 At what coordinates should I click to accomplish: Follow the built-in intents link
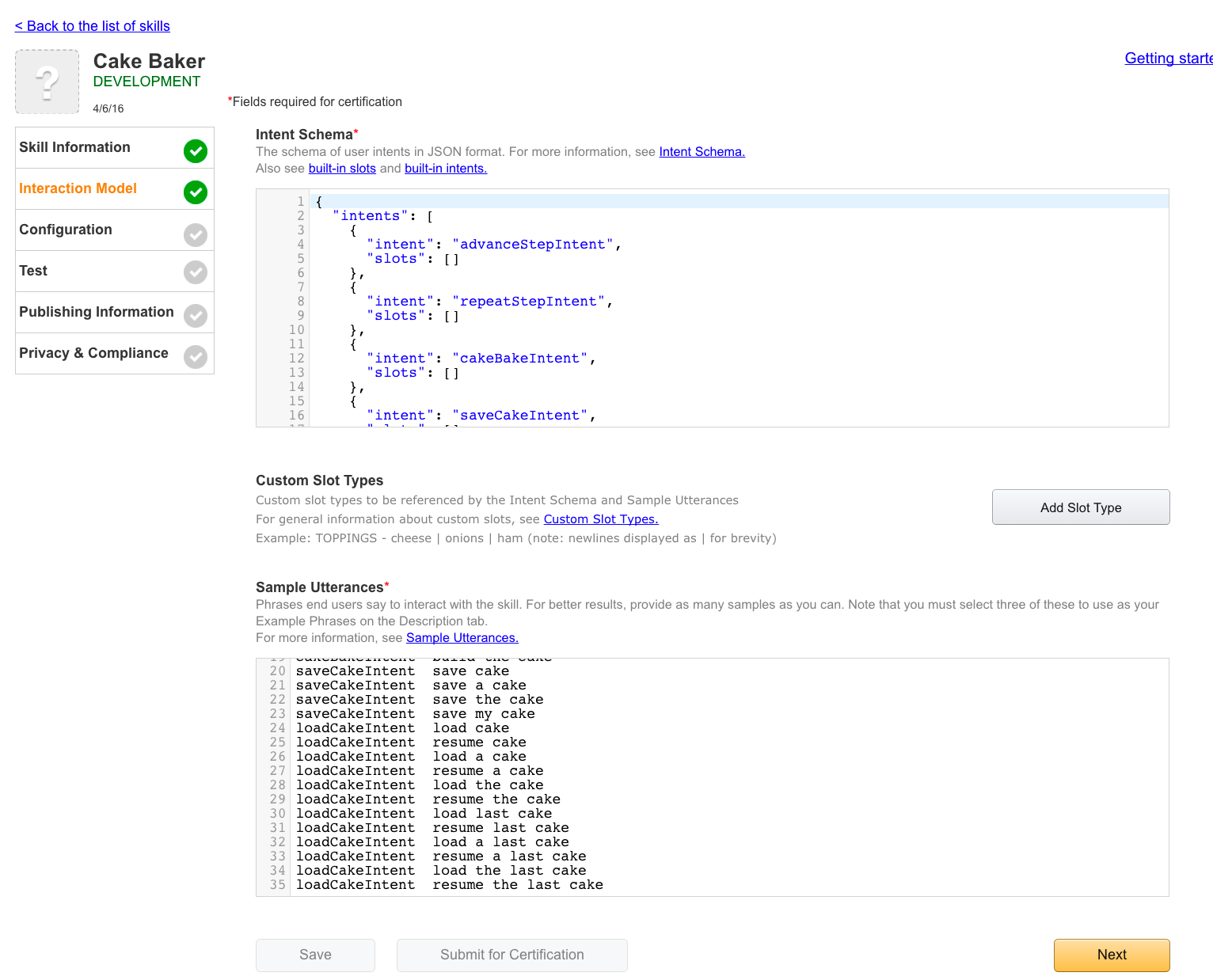pos(446,169)
